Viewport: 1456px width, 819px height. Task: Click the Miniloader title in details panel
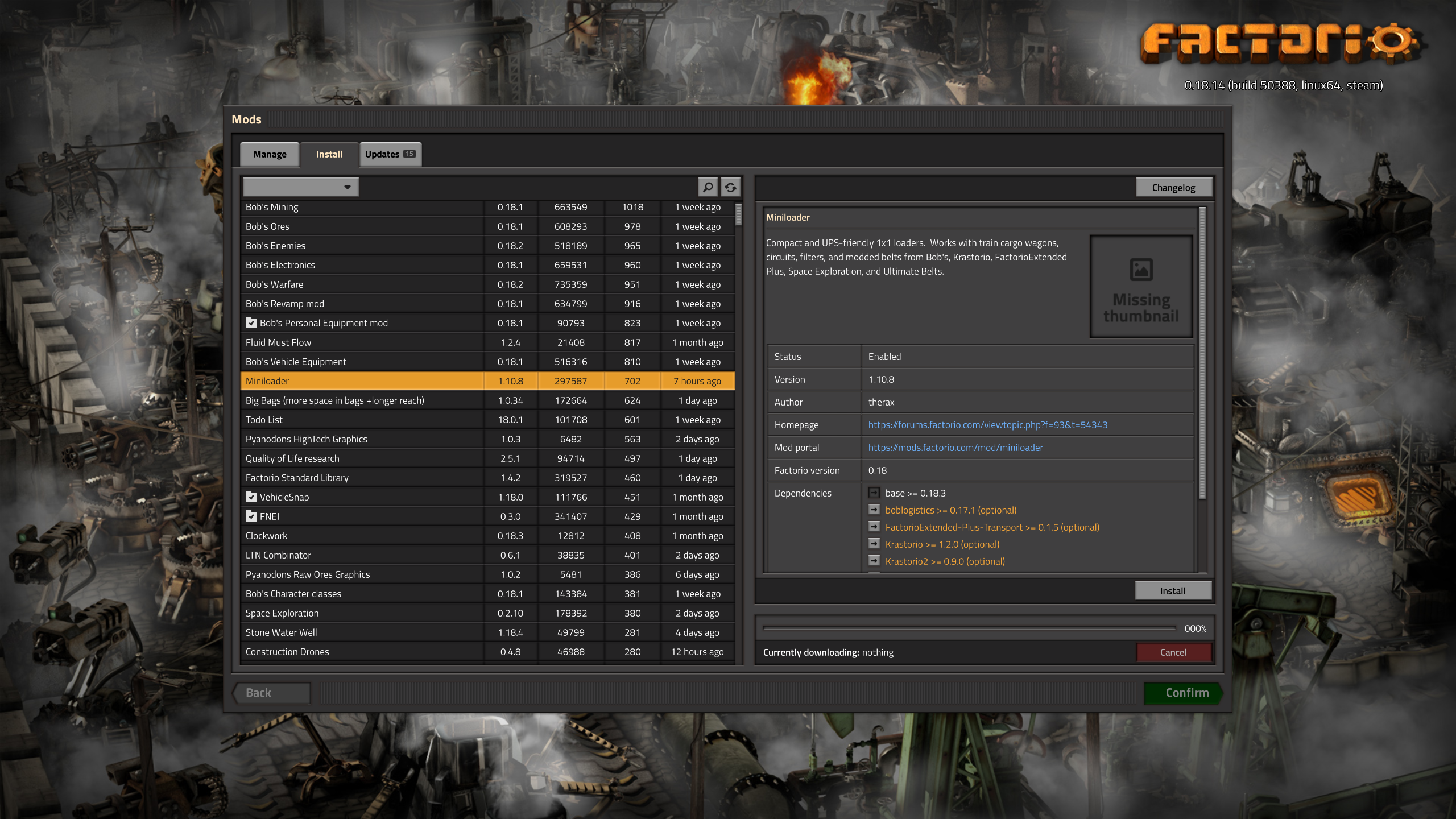click(x=788, y=217)
